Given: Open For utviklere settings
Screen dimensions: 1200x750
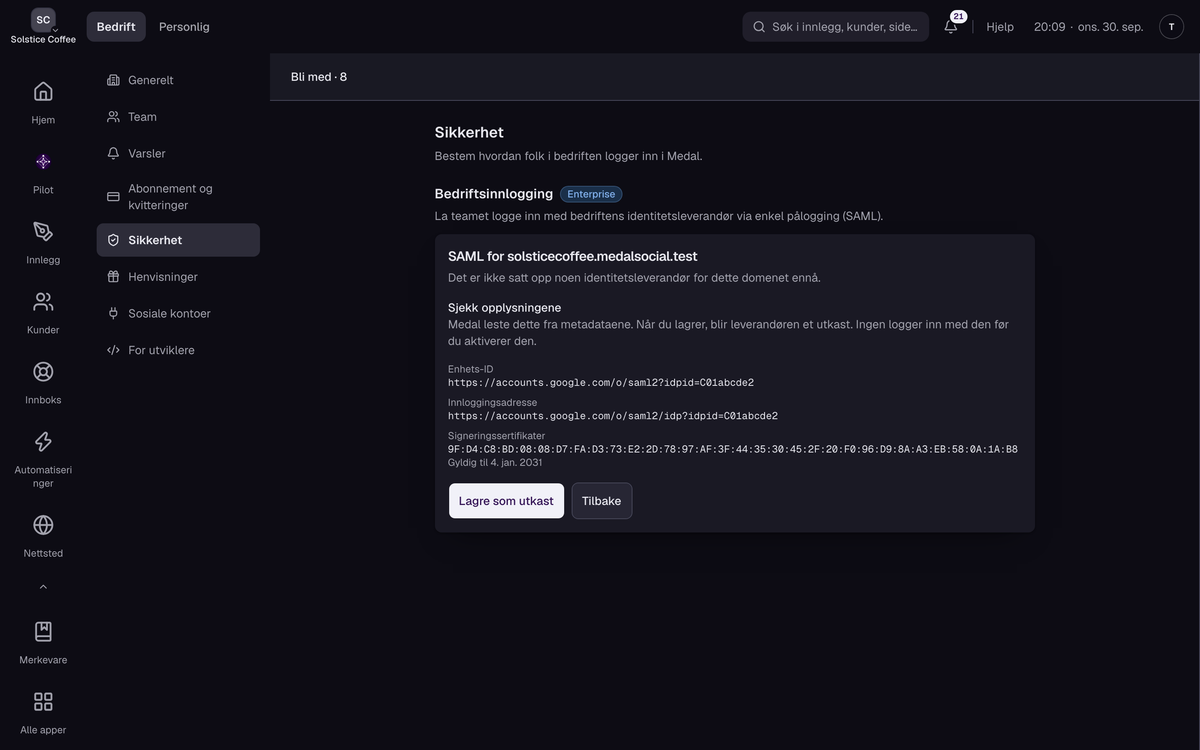Looking at the screenshot, I should [x=178, y=351].
